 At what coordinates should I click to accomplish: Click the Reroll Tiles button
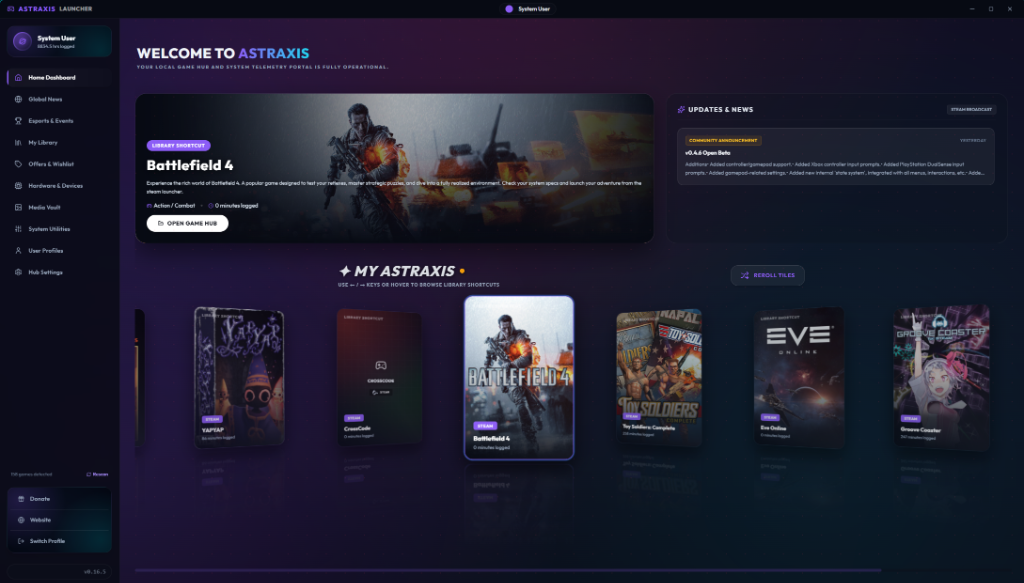(x=767, y=276)
